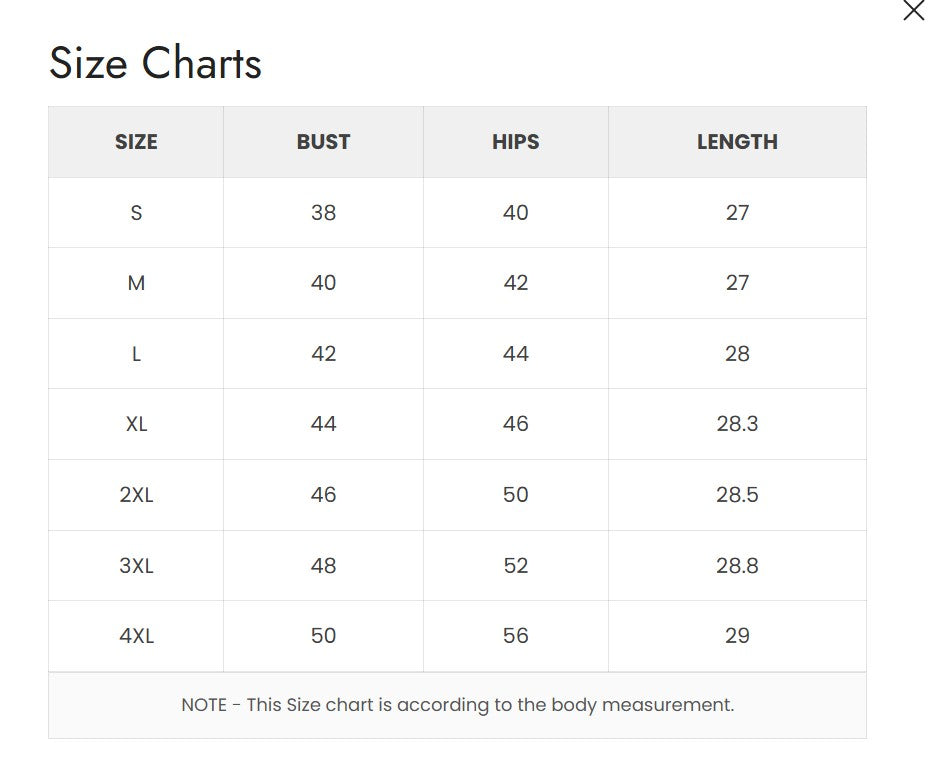Select the L size cell
The image size is (936, 766).
click(136, 354)
